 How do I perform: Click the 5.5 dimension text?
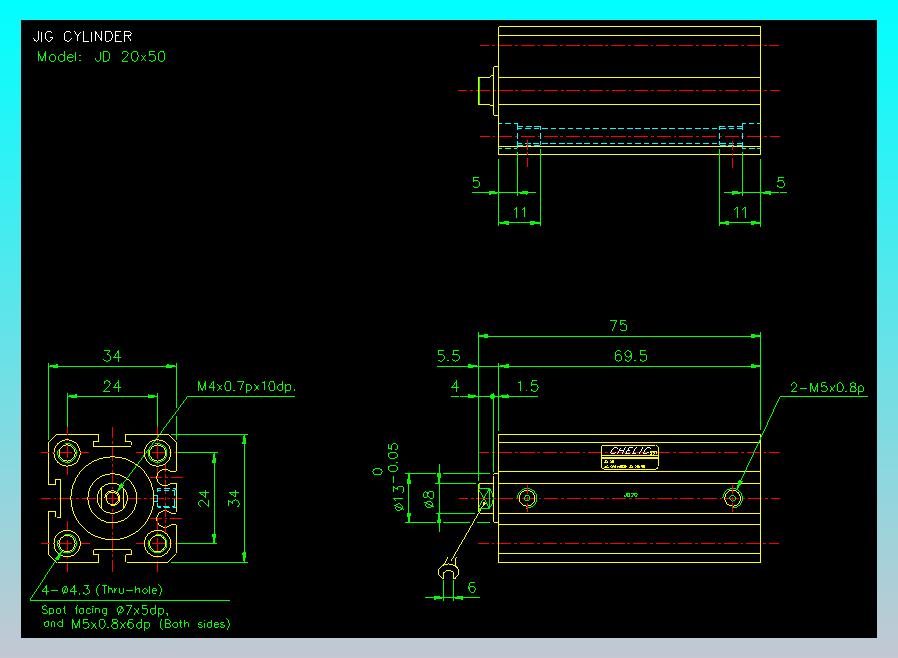click(x=449, y=356)
